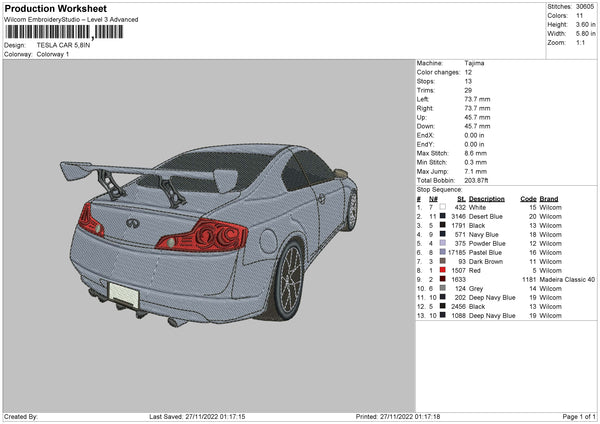Viewport: 600px width, 424px height.
Task: Select the Pastel Blue thread swatch
Action: coord(442,252)
